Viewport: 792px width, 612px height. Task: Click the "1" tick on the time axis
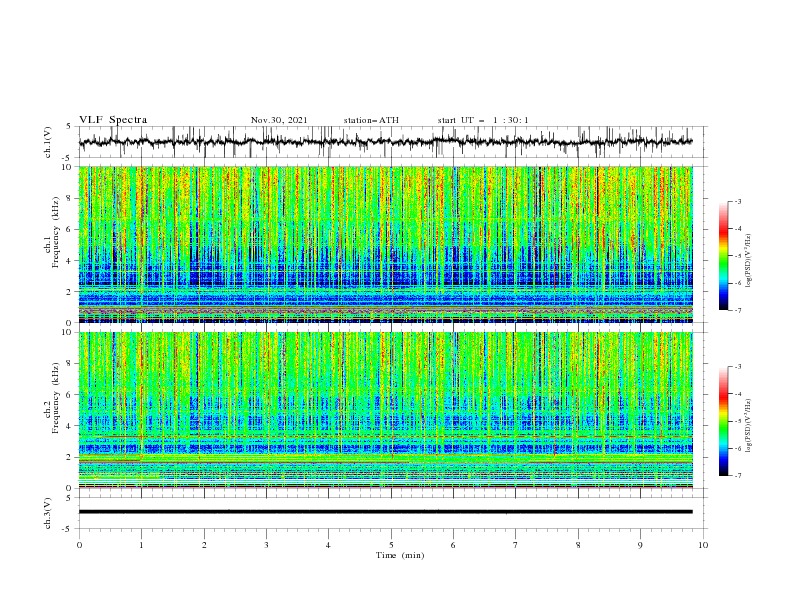click(x=141, y=545)
